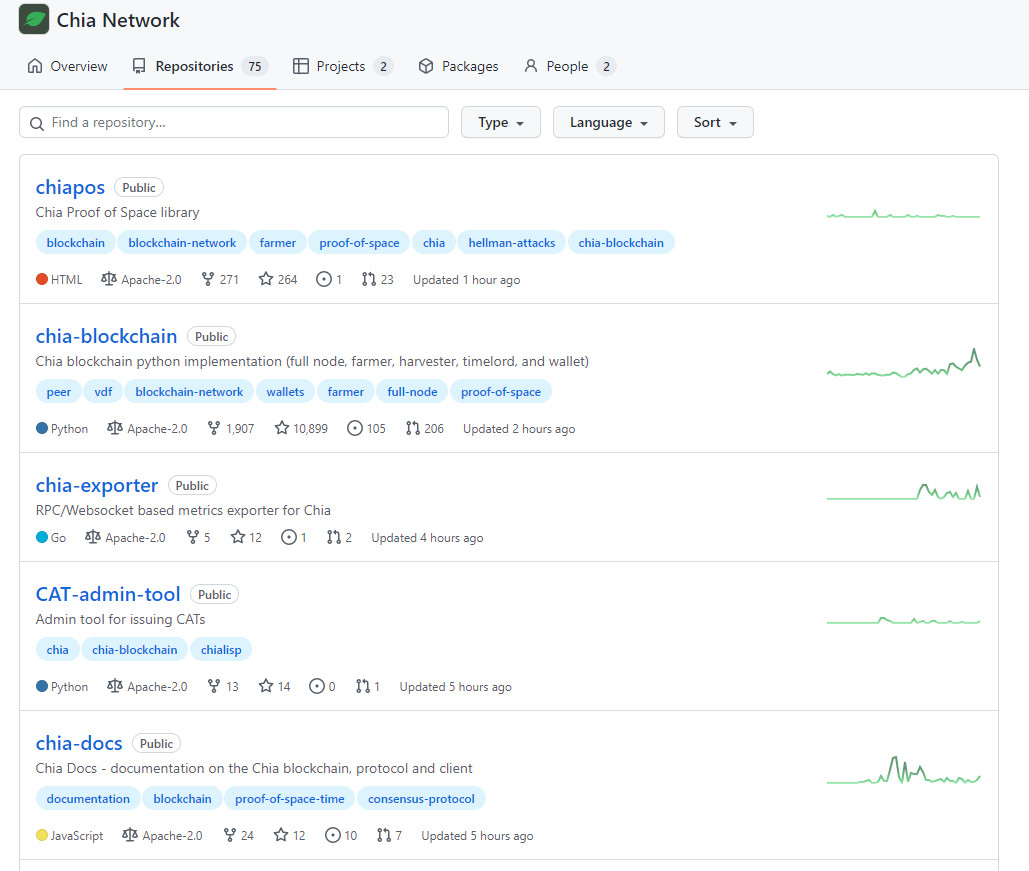This screenshot has height=871, width=1029.
Task: Click the star icon in CAT-admin-tool row
Action: click(x=266, y=687)
